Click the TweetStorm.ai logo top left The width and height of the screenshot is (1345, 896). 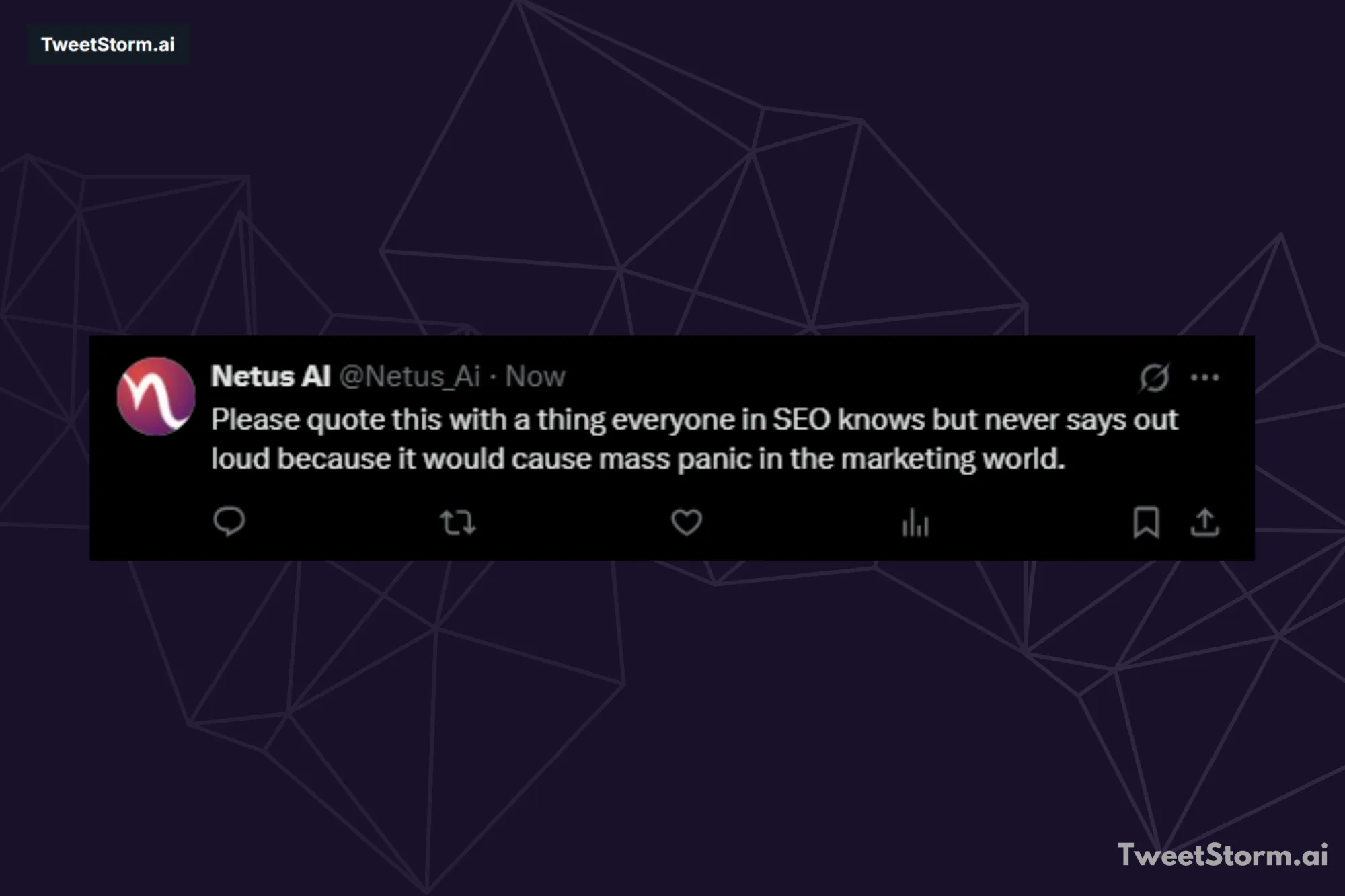click(108, 44)
